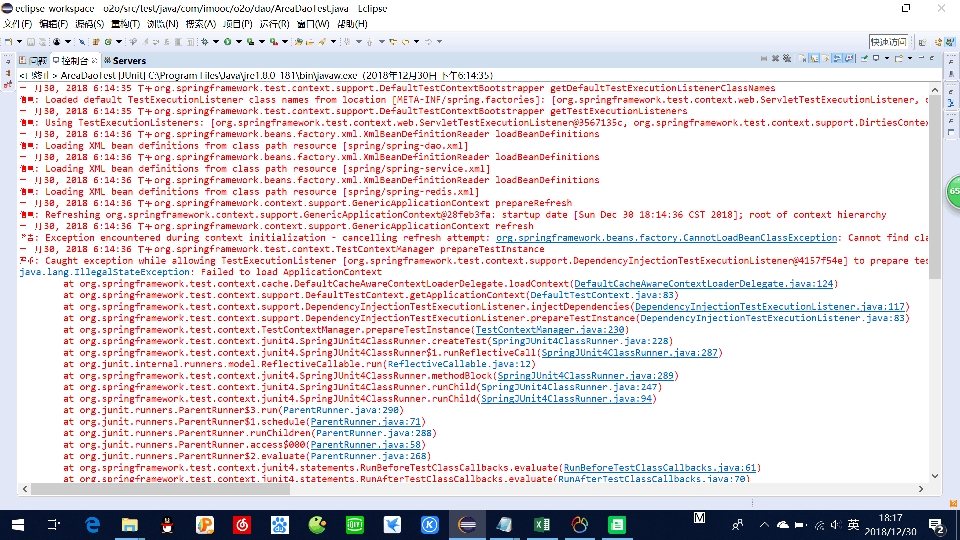960x540 pixels.
Task: Open Microsoft Edge from the taskbar
Action: pyautogui.click(x=92, y=525)
